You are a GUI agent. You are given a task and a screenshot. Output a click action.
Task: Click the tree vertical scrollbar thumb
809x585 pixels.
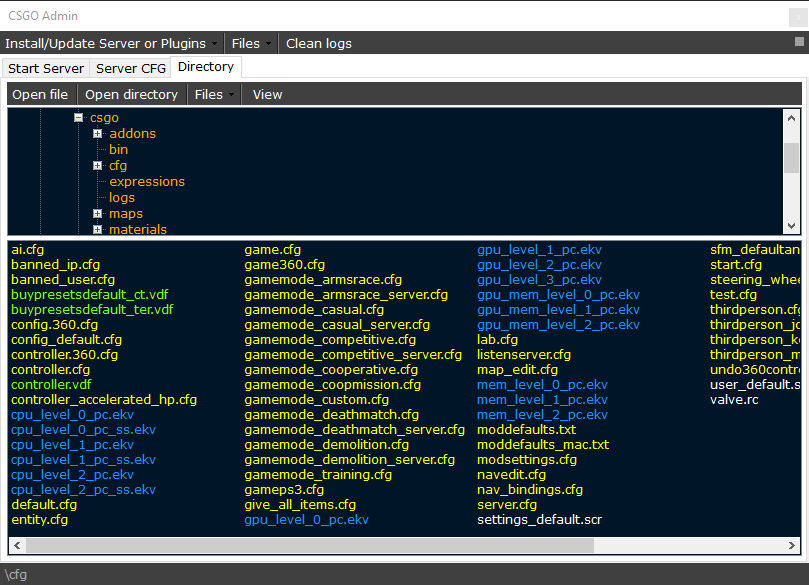791,158
